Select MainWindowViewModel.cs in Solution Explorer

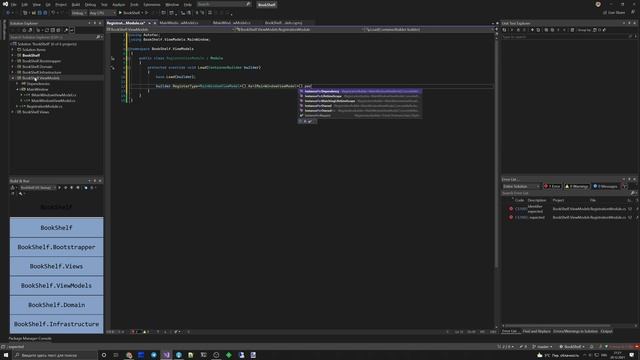(53, 100)
